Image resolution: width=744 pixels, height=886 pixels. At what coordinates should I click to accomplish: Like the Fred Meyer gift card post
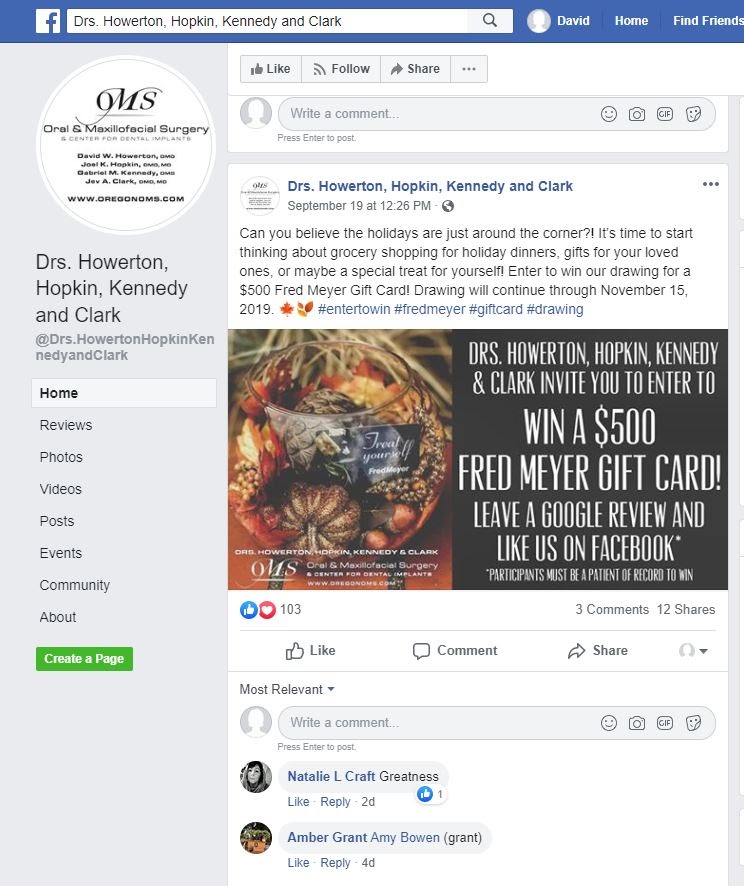(x=310, y=650)
